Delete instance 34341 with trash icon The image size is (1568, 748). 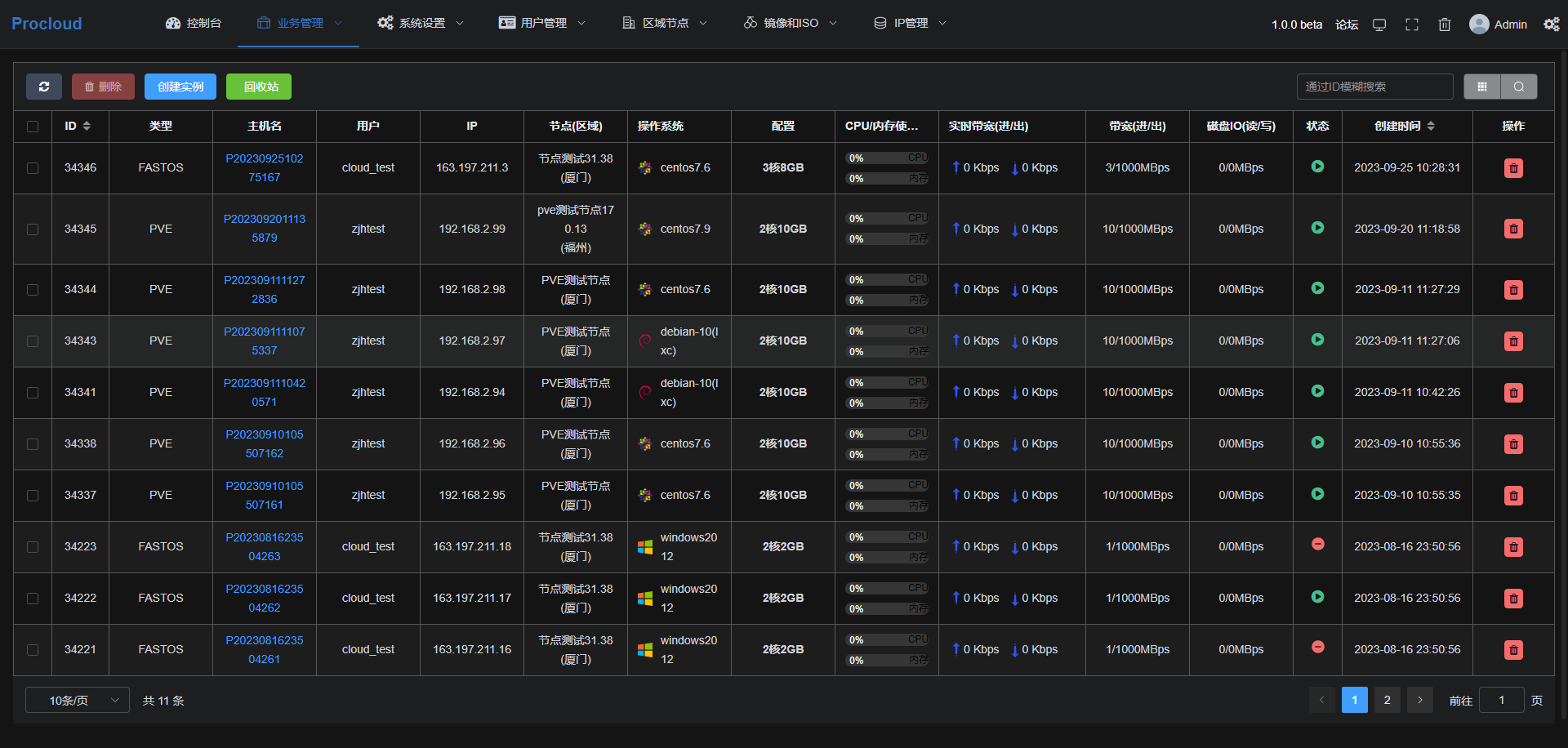(x=1513, y=393)
